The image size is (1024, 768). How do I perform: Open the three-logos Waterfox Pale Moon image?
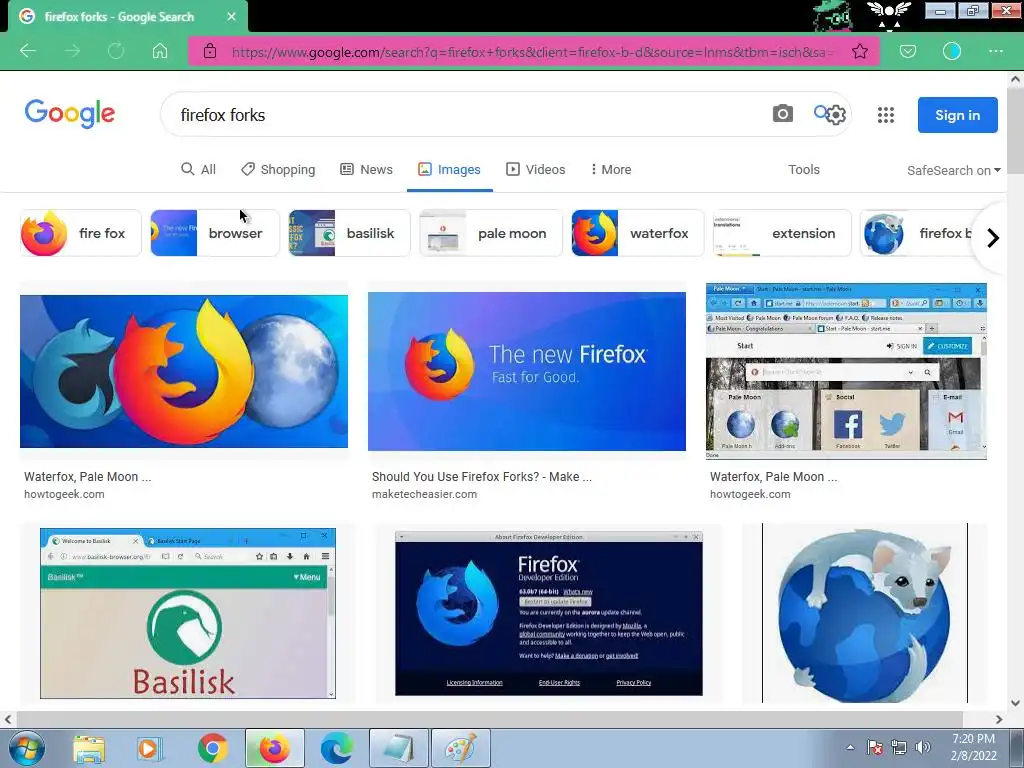(x=184, y=371)
